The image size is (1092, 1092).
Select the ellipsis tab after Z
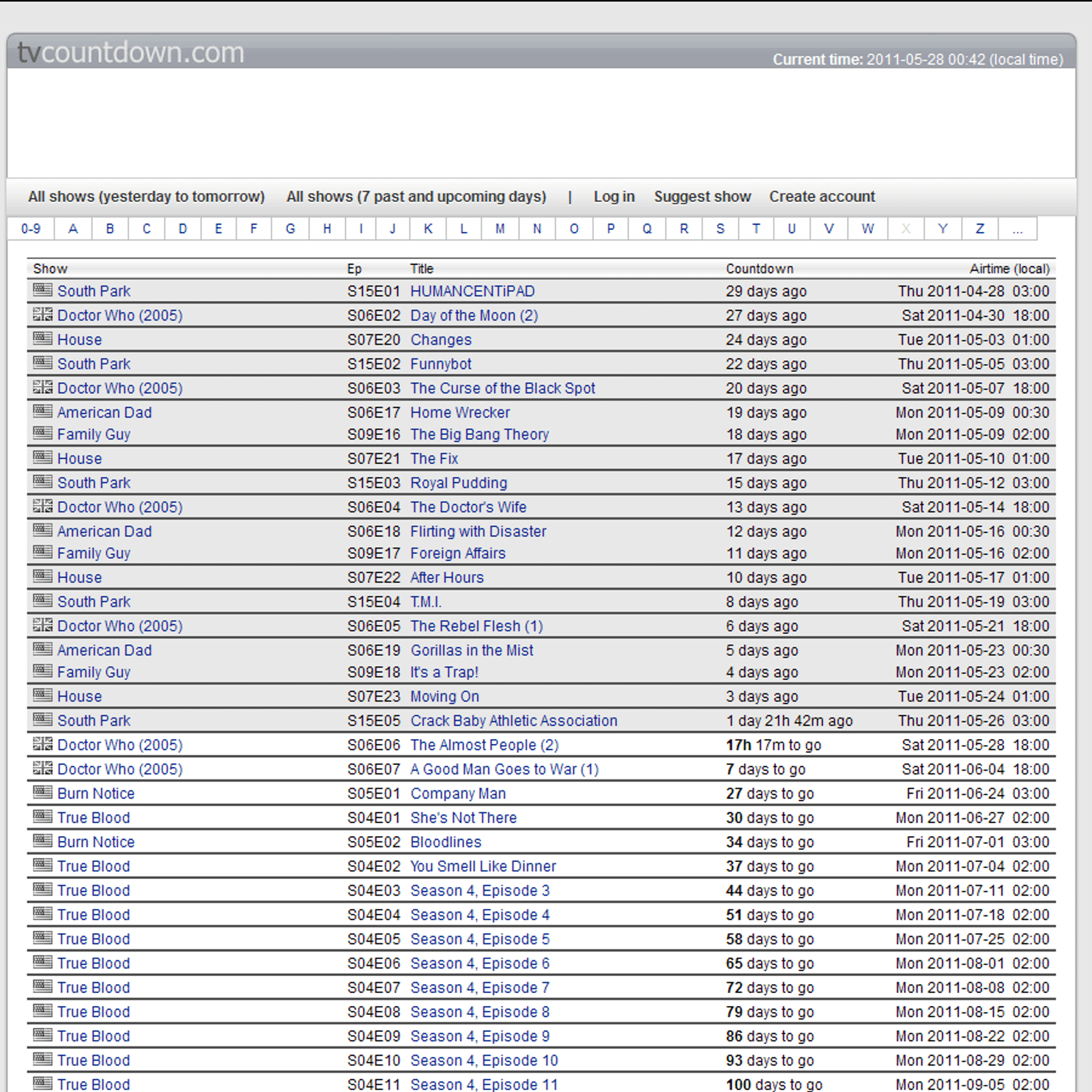tap(1018, 229)
